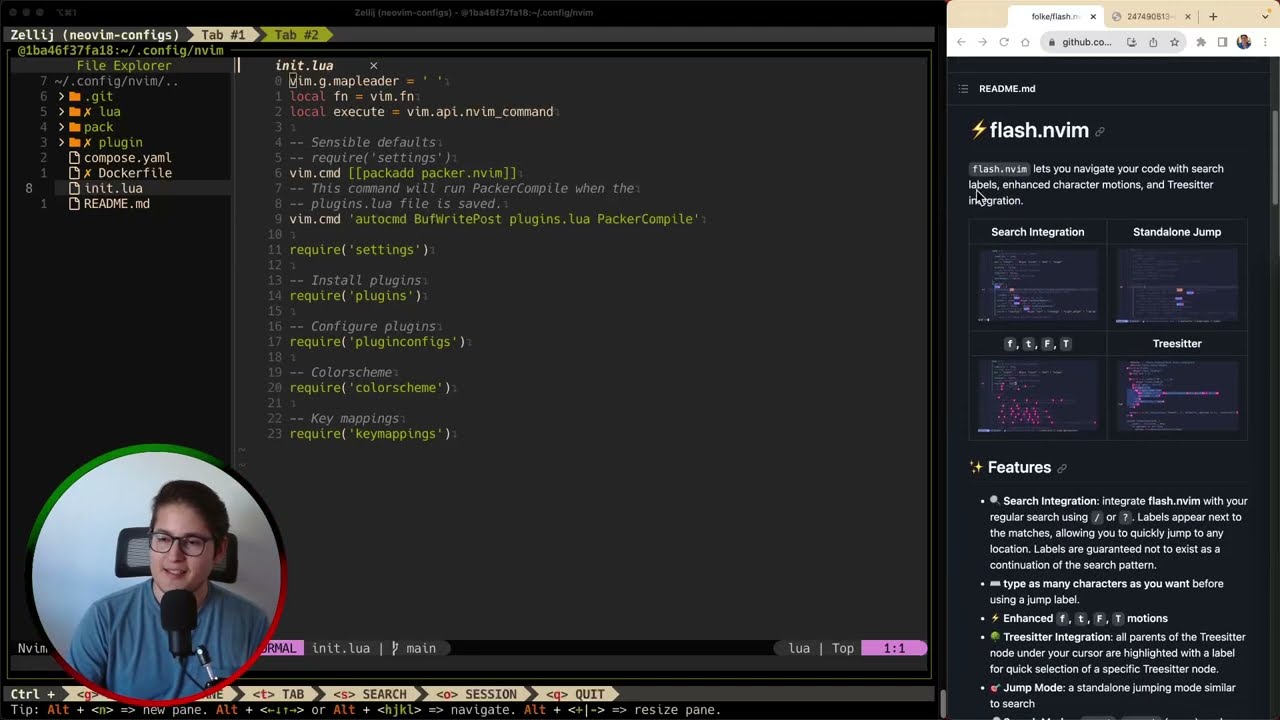Switch to Zellij Tab #1
This screenshot has width=1280, height=720.
pyautogui.click(x=223, y=35)
